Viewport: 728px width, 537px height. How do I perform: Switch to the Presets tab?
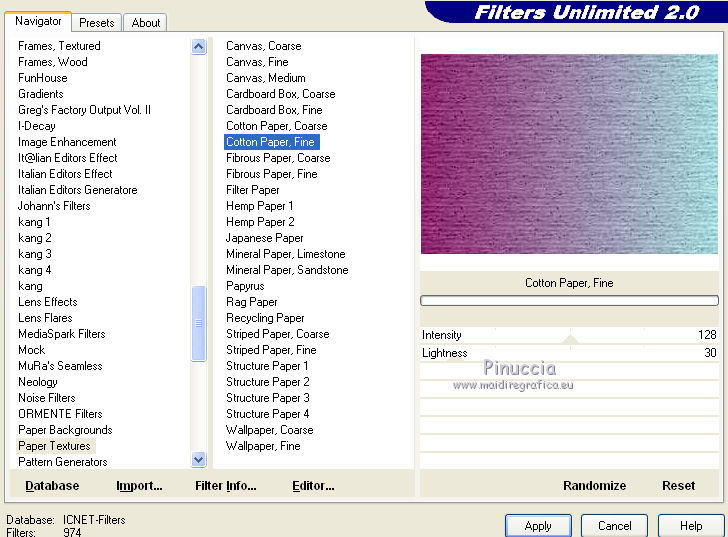click(x=97, y=23)
